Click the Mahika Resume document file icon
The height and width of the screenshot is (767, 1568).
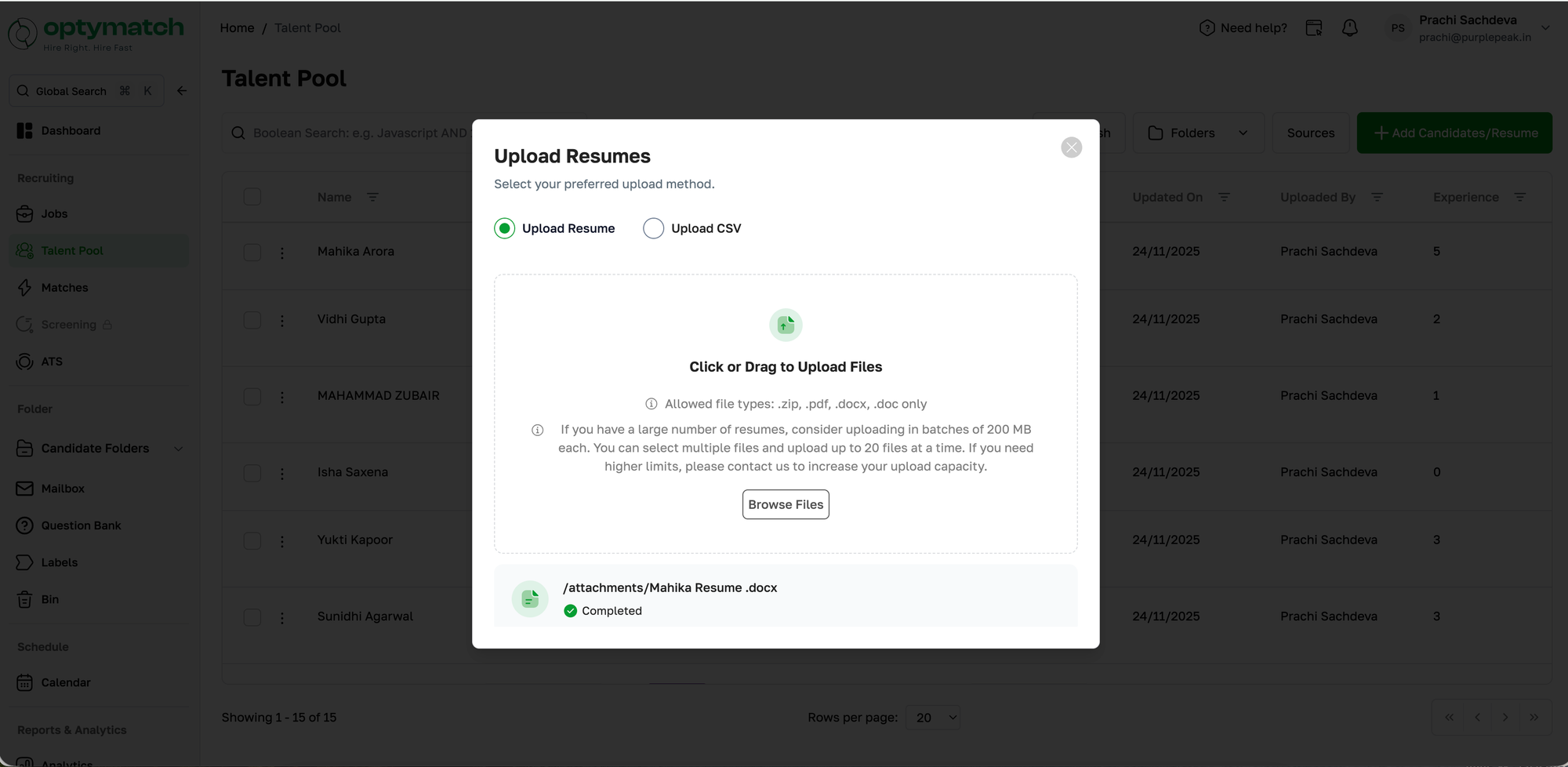[x=530, y=599]
